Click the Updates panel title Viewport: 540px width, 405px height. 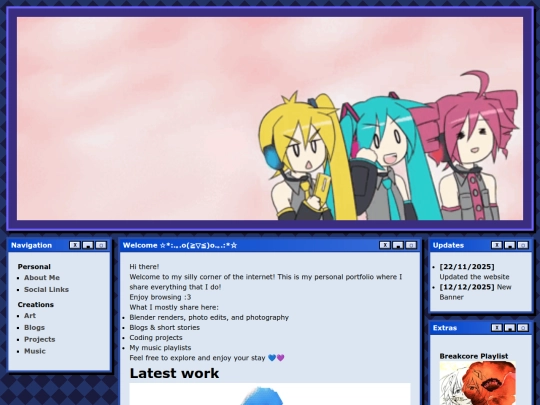(x=448, y=245)
